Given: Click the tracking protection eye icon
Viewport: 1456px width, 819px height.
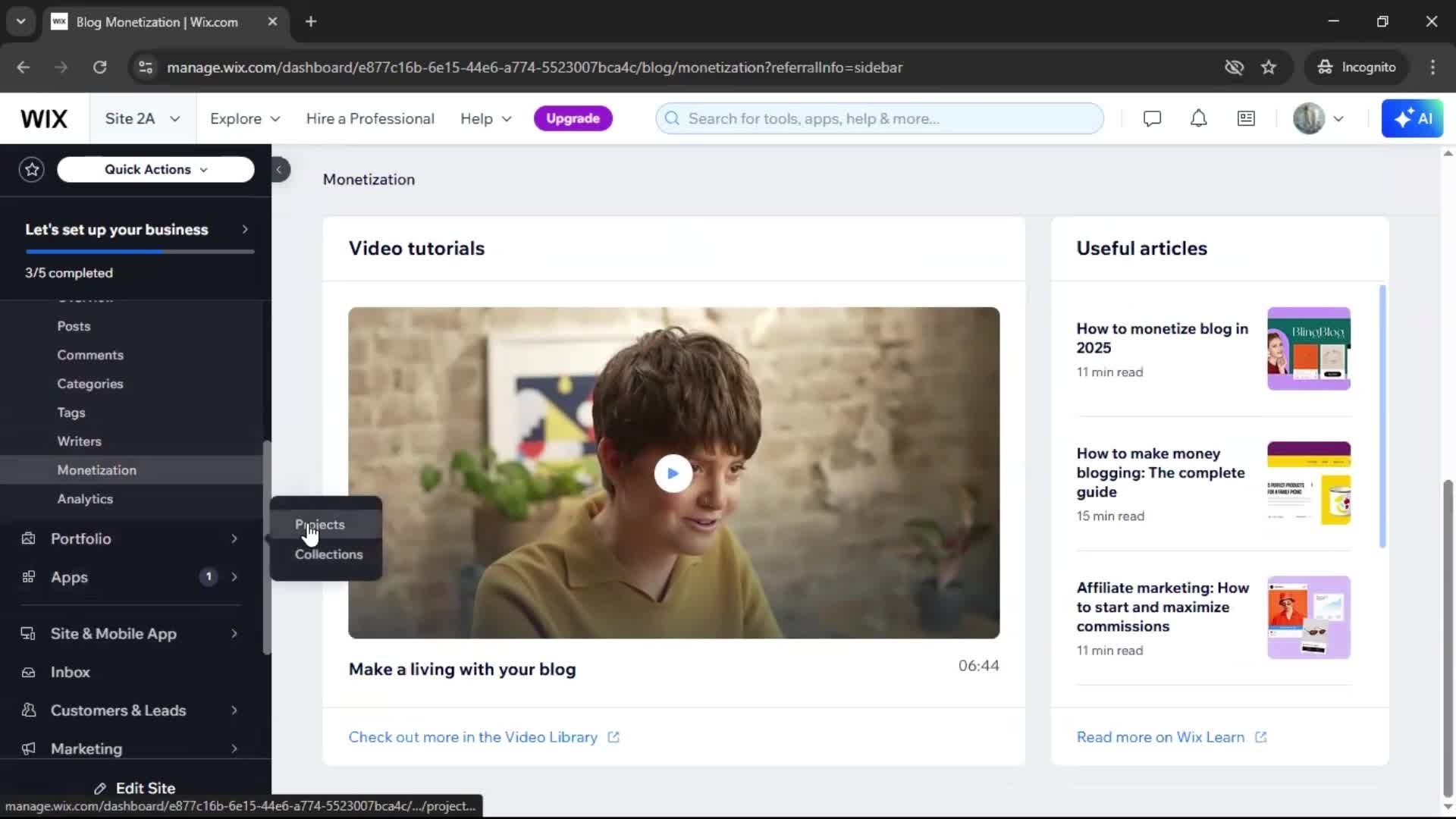Looking at the screenshot, I should pos(1234,67).
